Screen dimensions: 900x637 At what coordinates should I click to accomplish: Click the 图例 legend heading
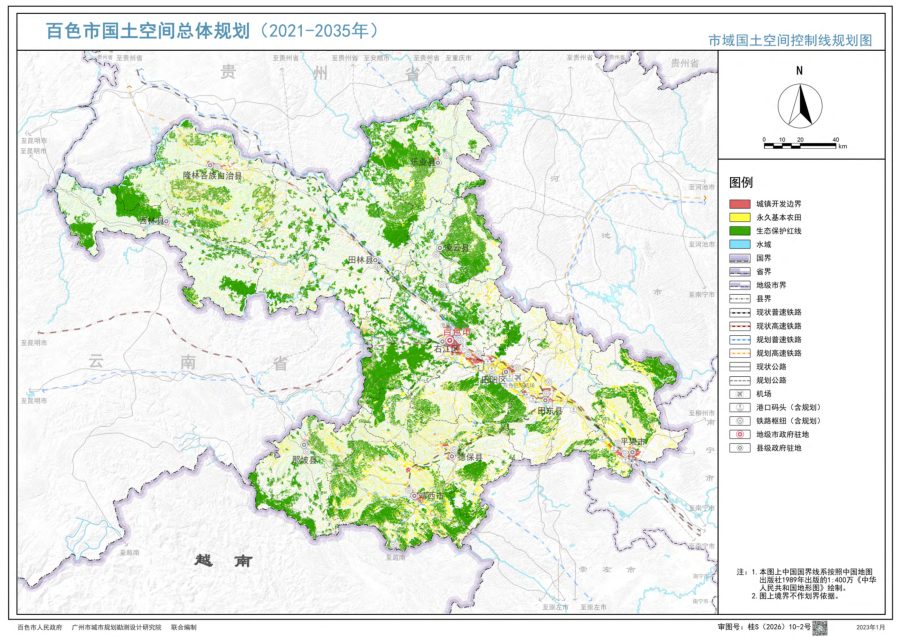(x=741, y=182)
